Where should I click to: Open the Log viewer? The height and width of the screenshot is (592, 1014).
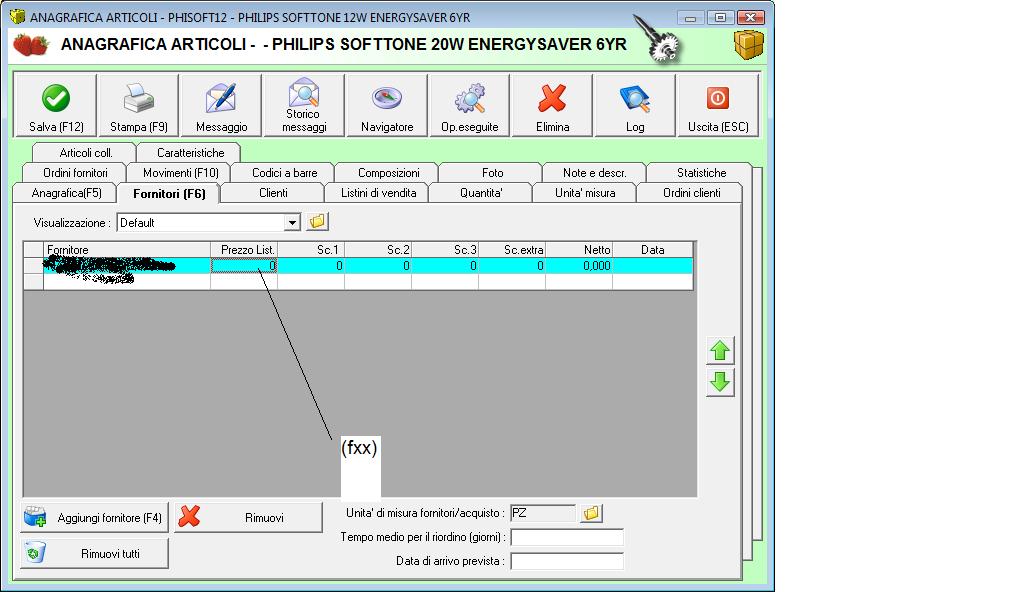(635, 105)
